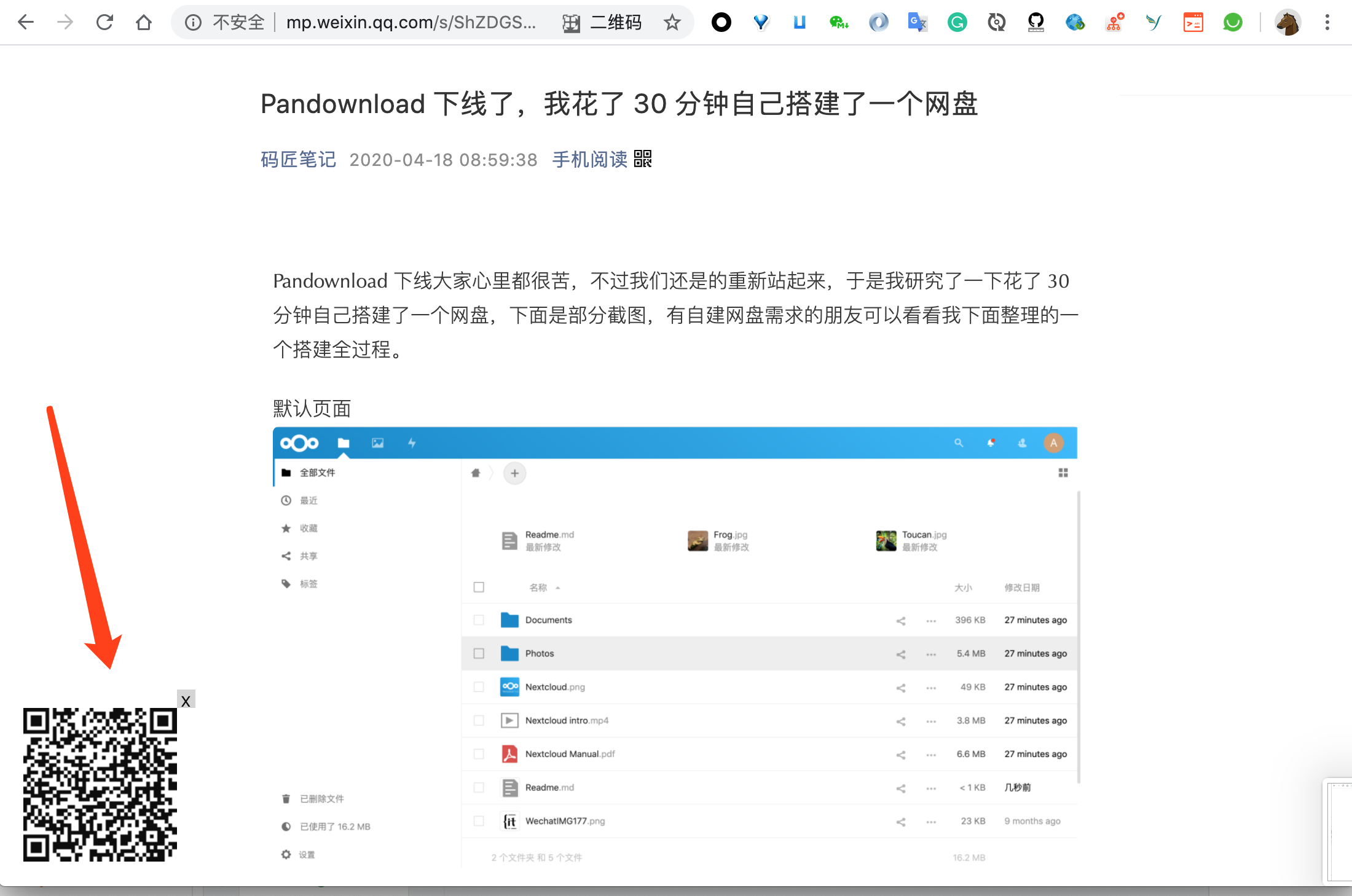
Task: Open the green circular chat extension icon
Action: 1232,23
